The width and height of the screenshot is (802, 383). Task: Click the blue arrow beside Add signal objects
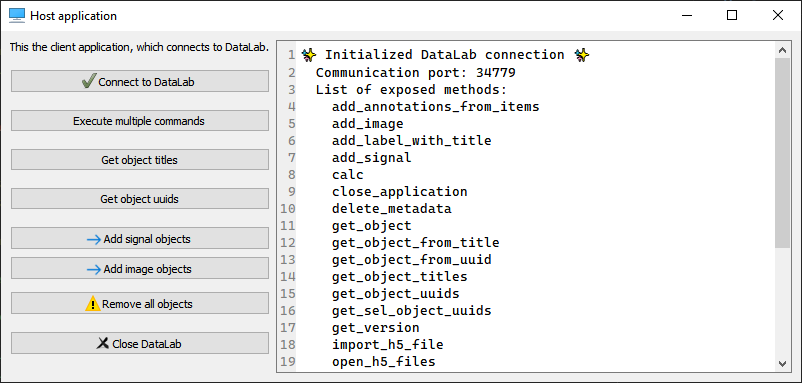94,239
